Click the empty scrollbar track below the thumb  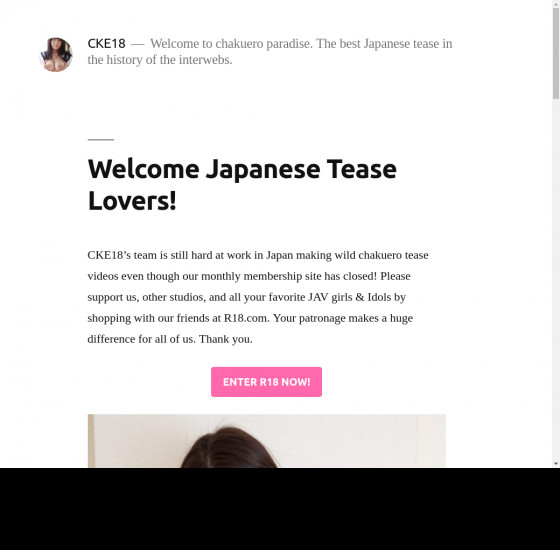556,279
